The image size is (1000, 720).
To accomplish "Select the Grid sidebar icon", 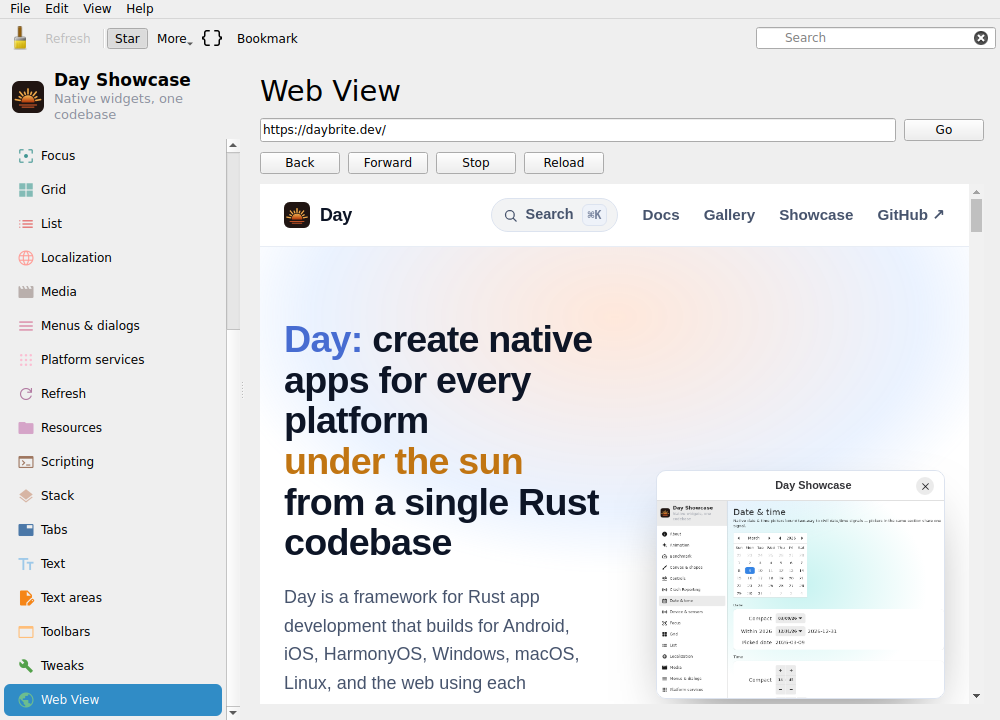I will pyautogui.click(x=26, y=189).
